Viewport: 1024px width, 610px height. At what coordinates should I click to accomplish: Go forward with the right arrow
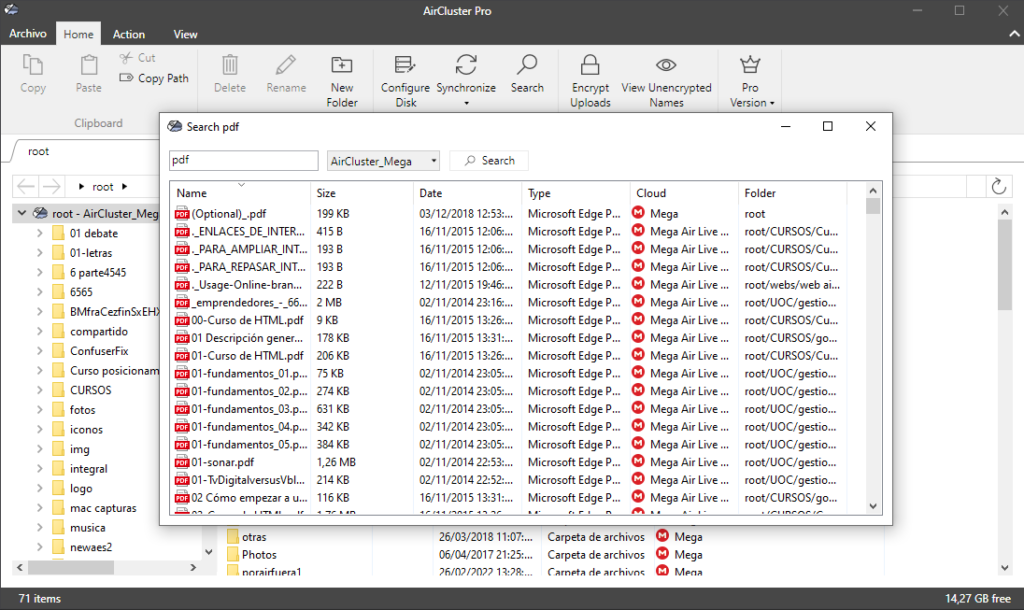pos(52,187)
